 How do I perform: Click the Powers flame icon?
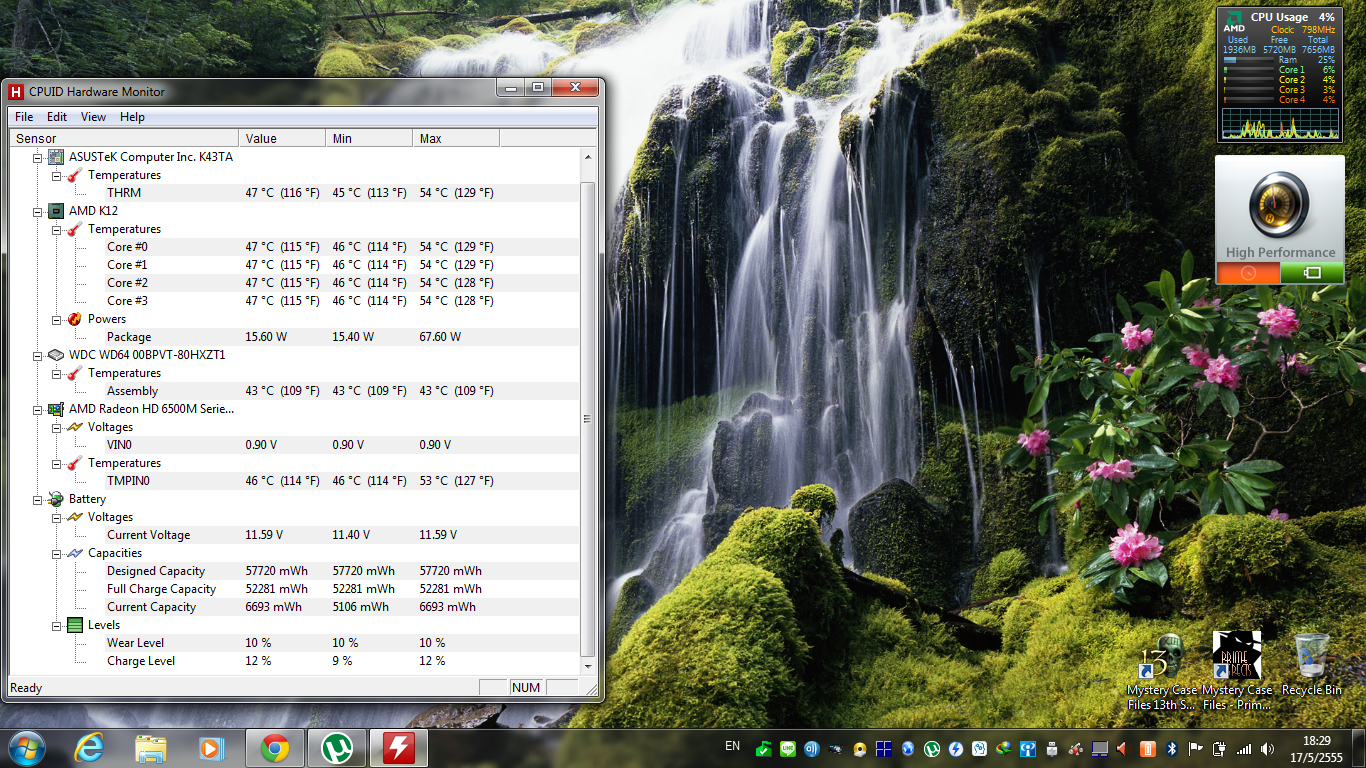74,319
